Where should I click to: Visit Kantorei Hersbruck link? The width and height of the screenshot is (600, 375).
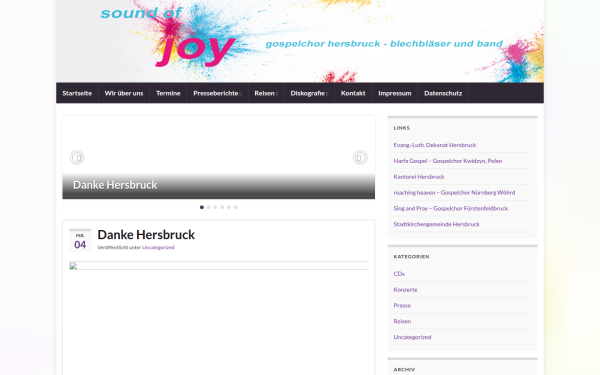[419, 177]
